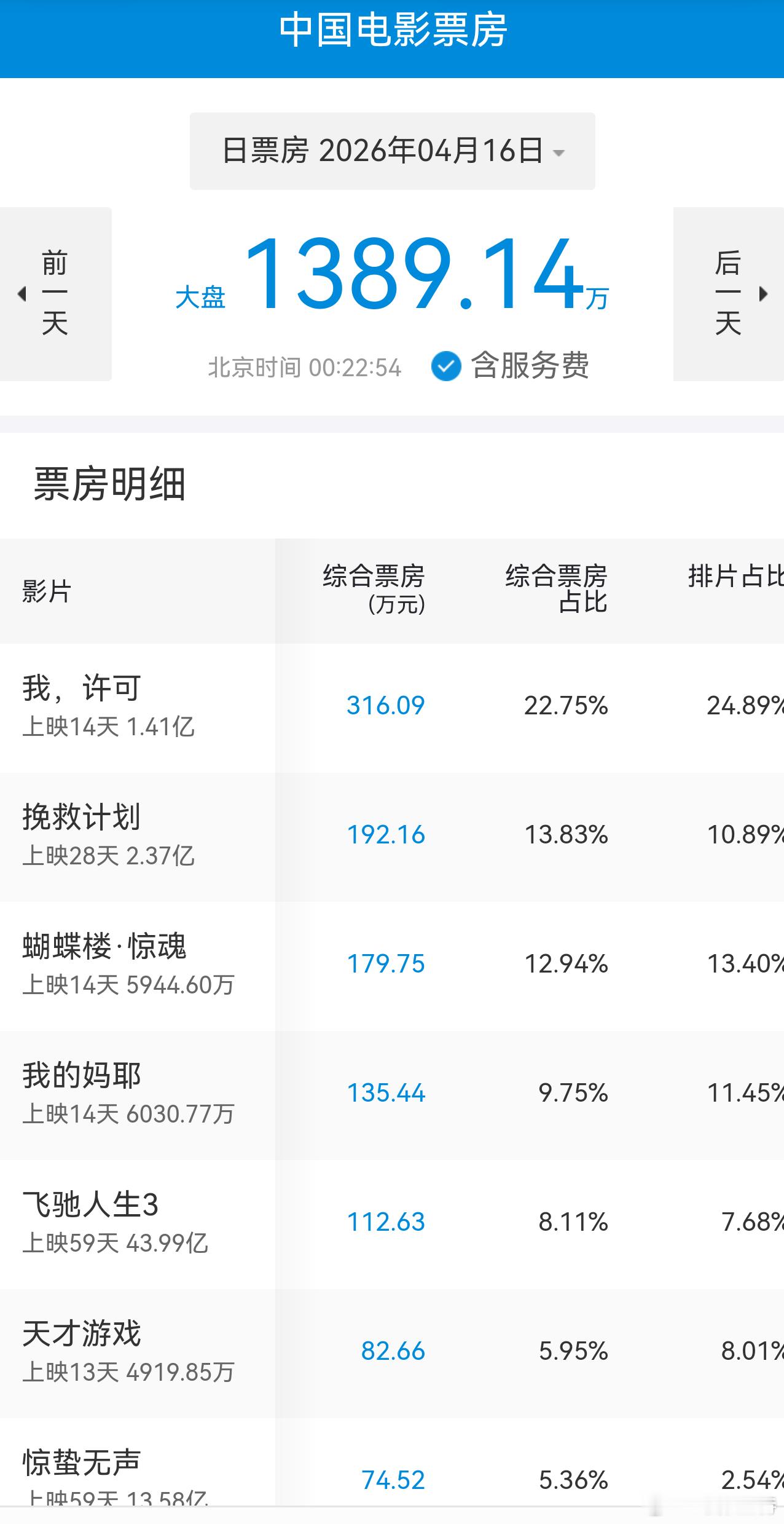784x1524 pixels.
Task: Click the 8.11% share value
Action: [x=573, y=1222]
